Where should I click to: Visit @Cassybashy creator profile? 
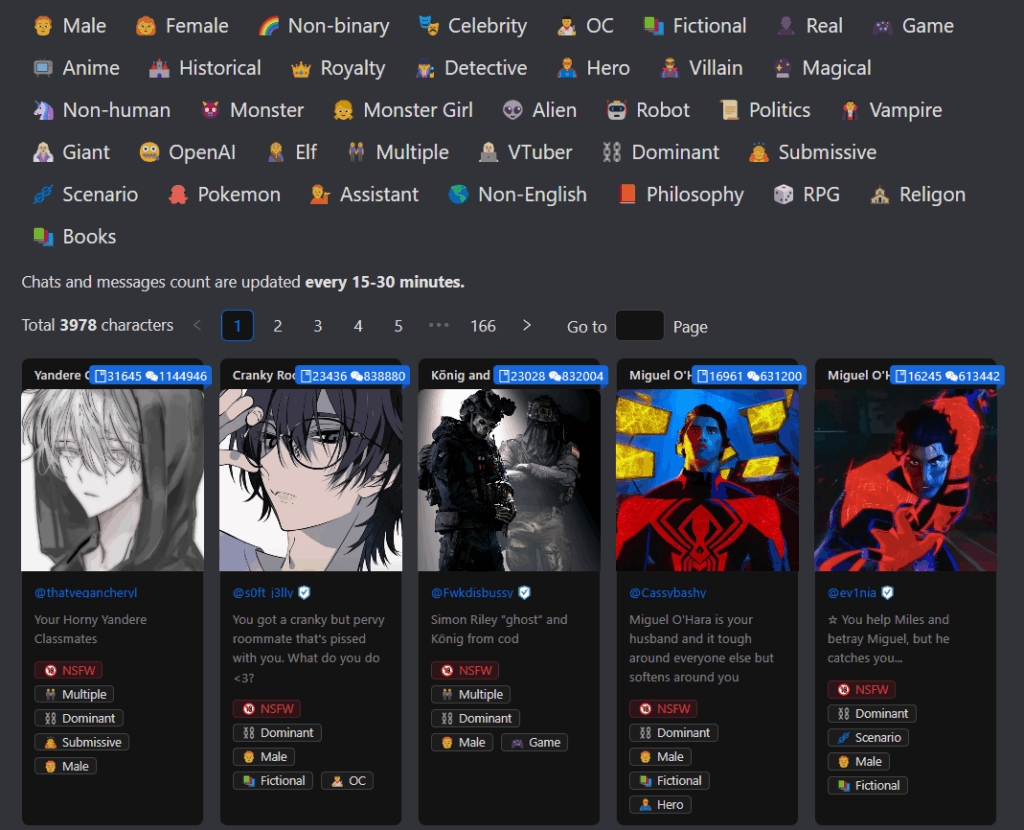667,593
